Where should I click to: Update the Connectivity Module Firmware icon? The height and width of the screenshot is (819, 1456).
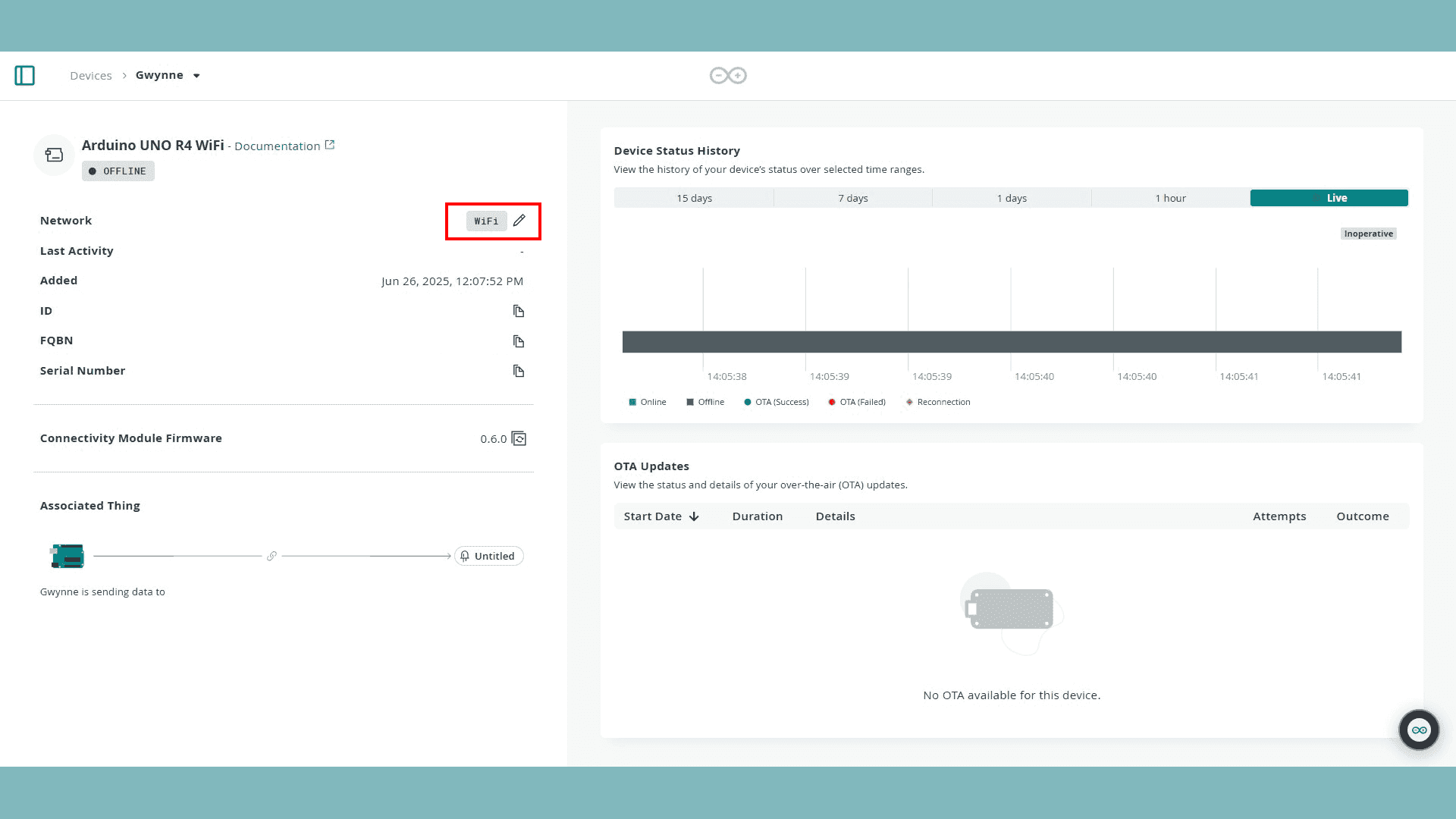pyautogui.click(x=519, y=439)
